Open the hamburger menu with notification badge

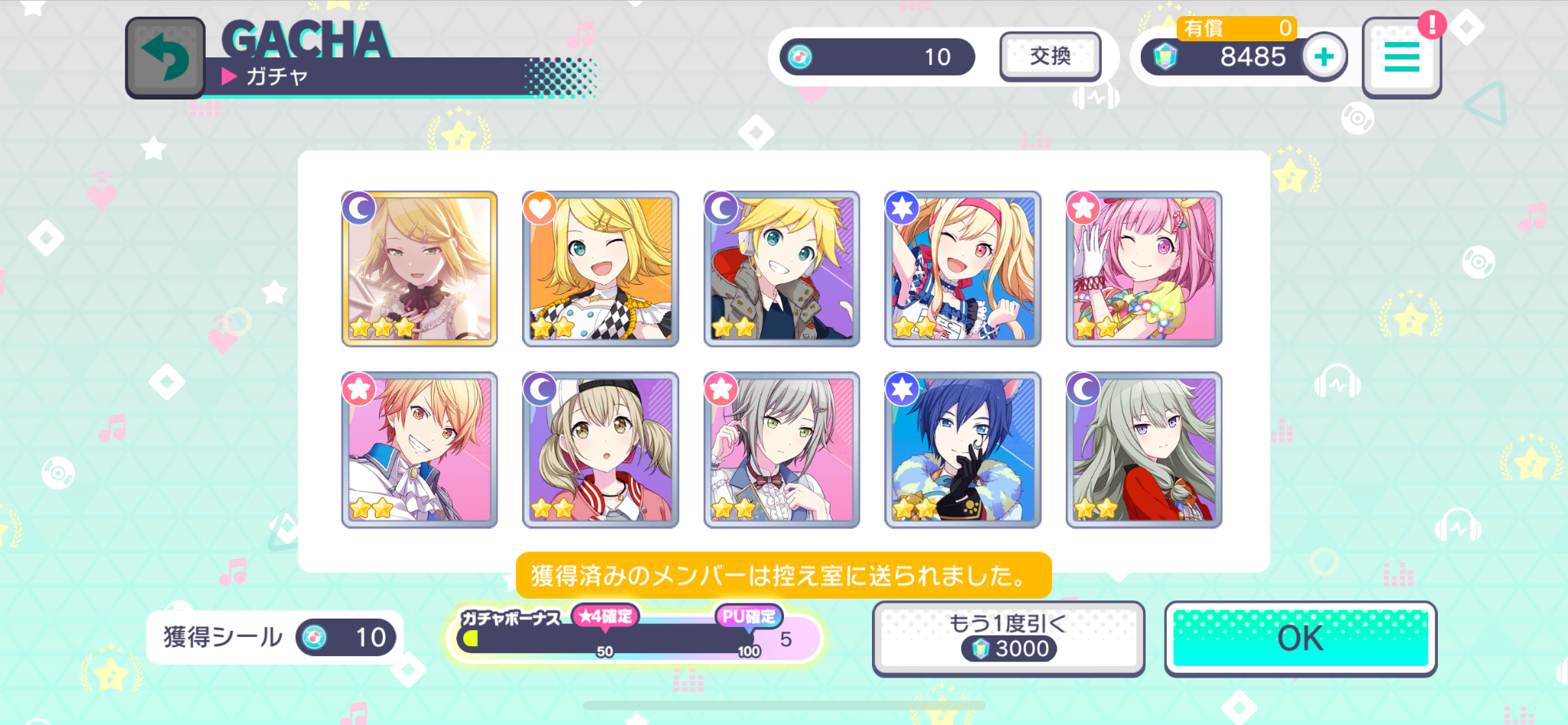click(1402, 58)
